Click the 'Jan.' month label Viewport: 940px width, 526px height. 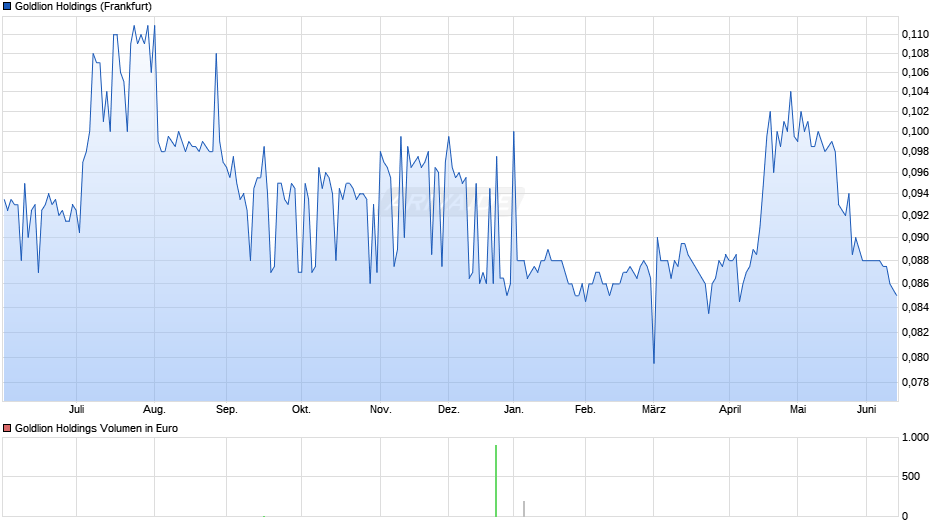[514, 410]
